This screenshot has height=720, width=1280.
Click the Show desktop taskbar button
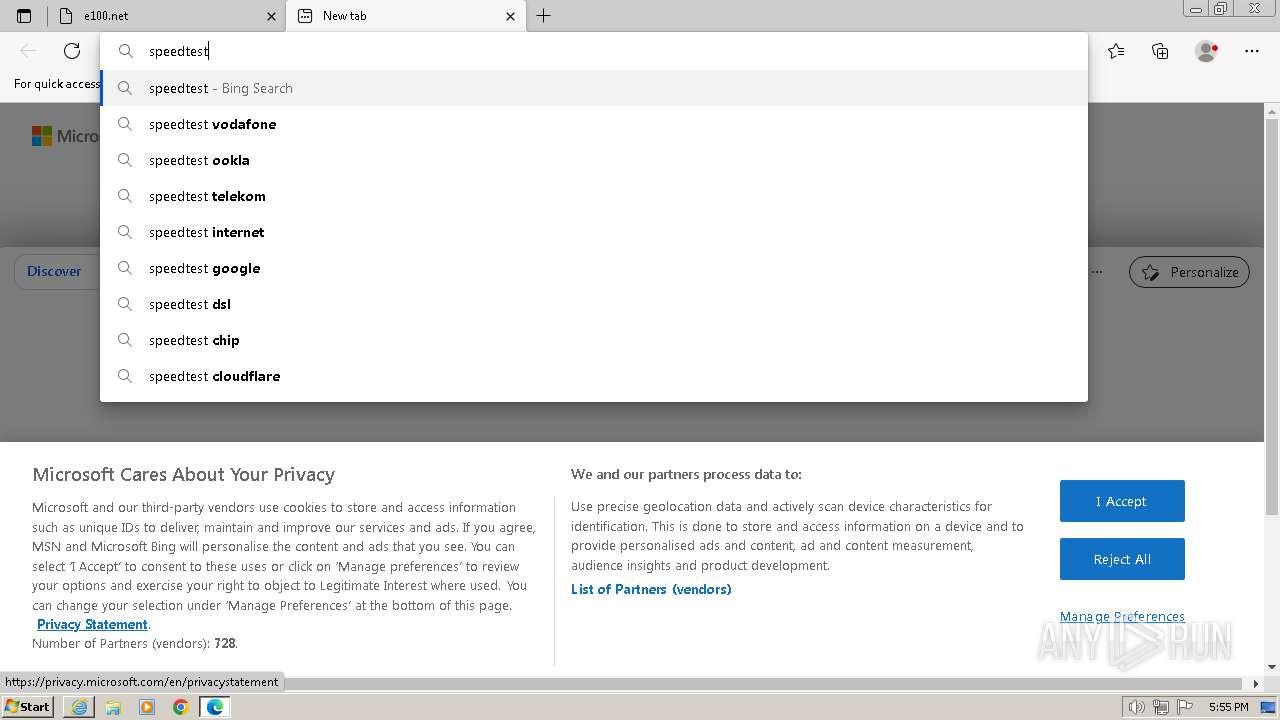pos(1270,707)
